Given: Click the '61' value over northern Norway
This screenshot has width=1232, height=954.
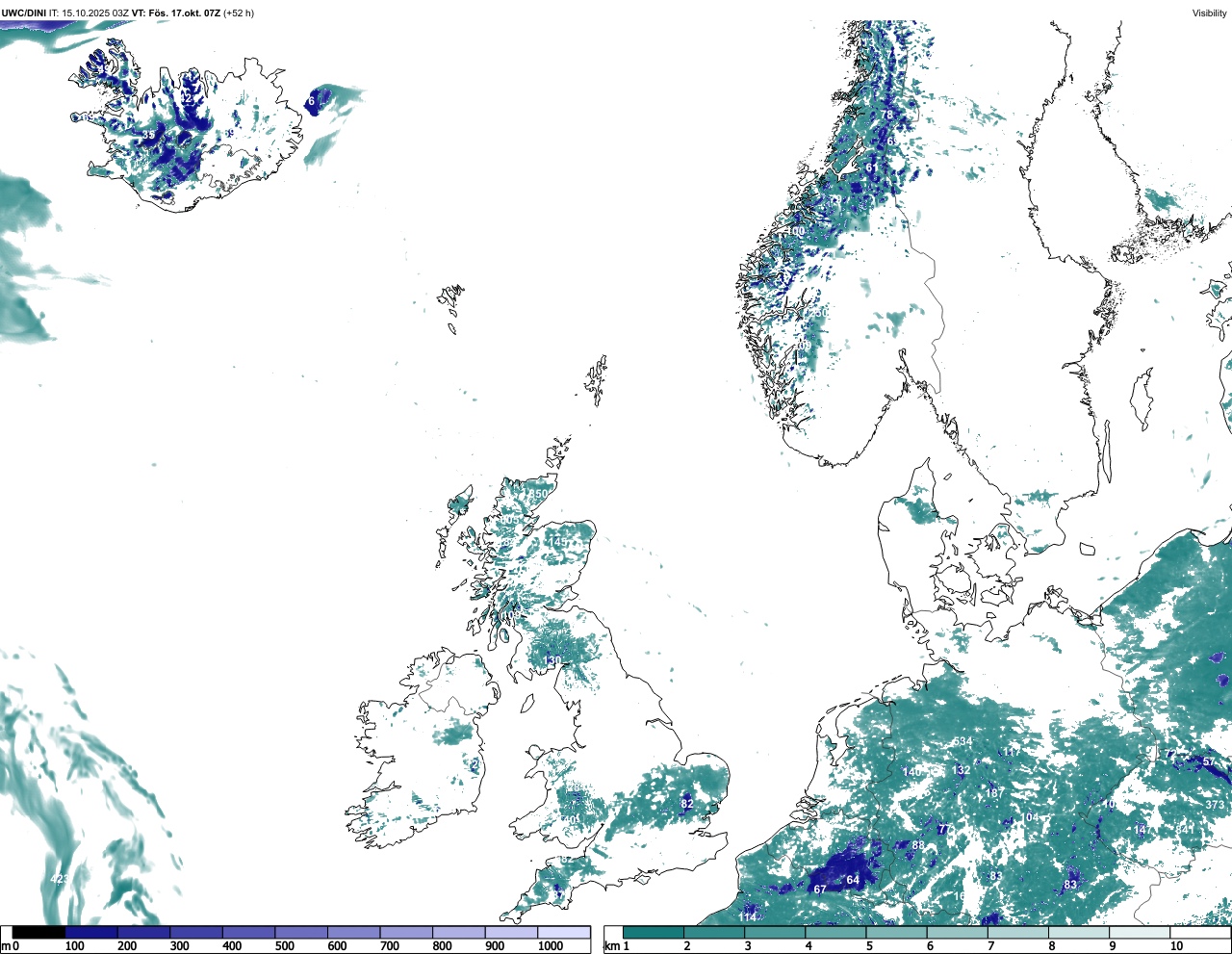Looking at the screenshot, I should tap(872, 168).
